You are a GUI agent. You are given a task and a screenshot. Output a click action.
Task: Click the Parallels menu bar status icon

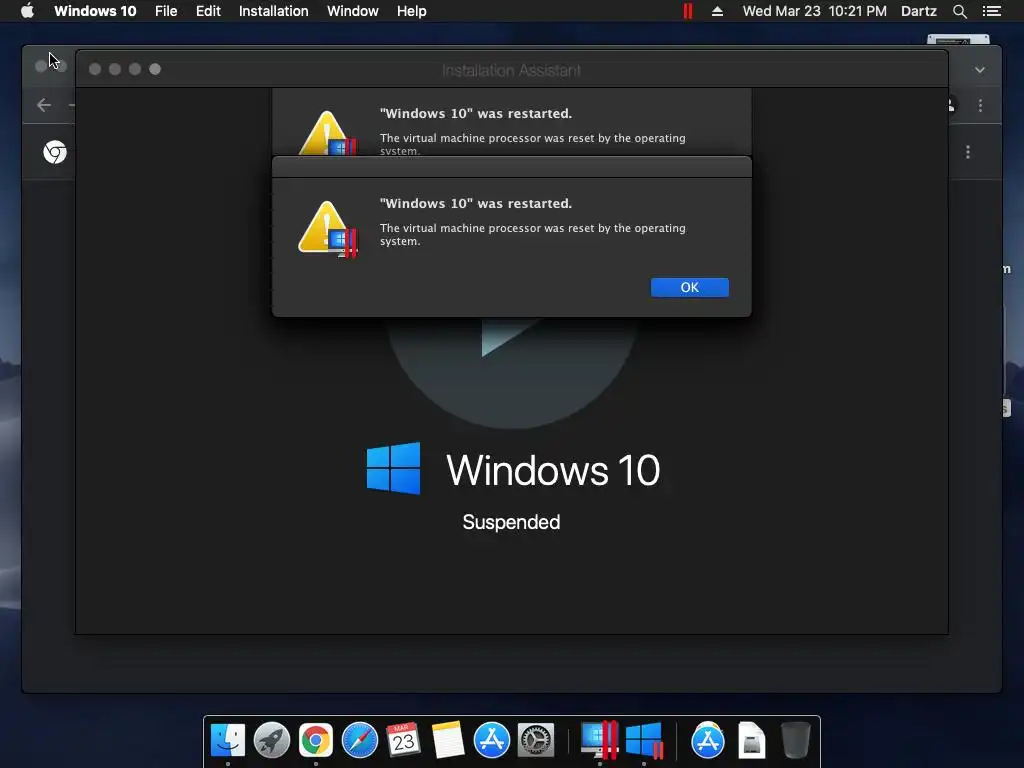pos(688,11)
